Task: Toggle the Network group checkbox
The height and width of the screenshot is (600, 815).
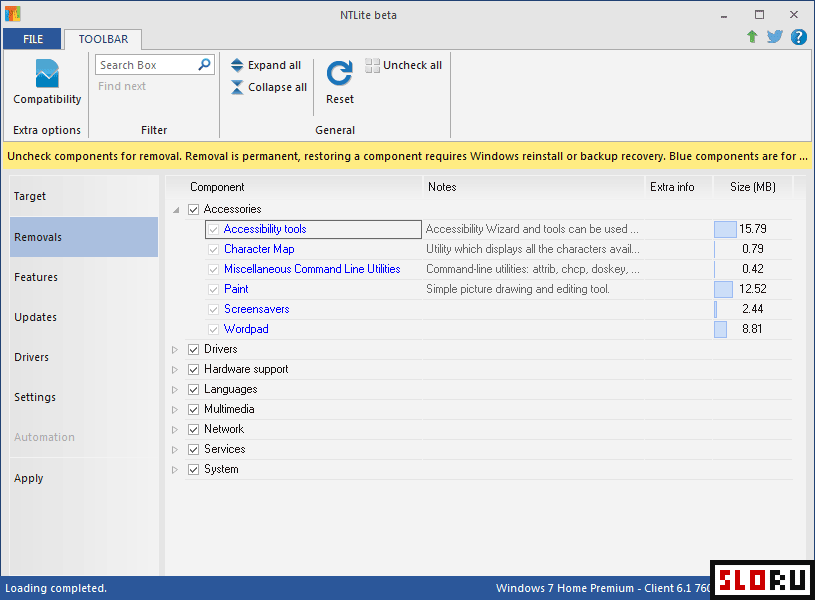Action: click(193, 429)
